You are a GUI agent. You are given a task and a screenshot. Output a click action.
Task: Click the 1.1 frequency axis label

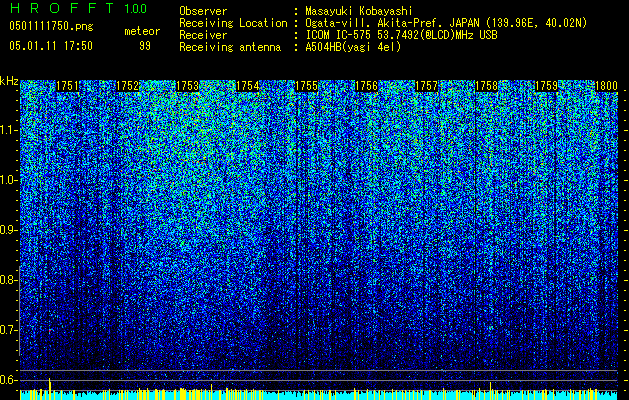[8, 130]
